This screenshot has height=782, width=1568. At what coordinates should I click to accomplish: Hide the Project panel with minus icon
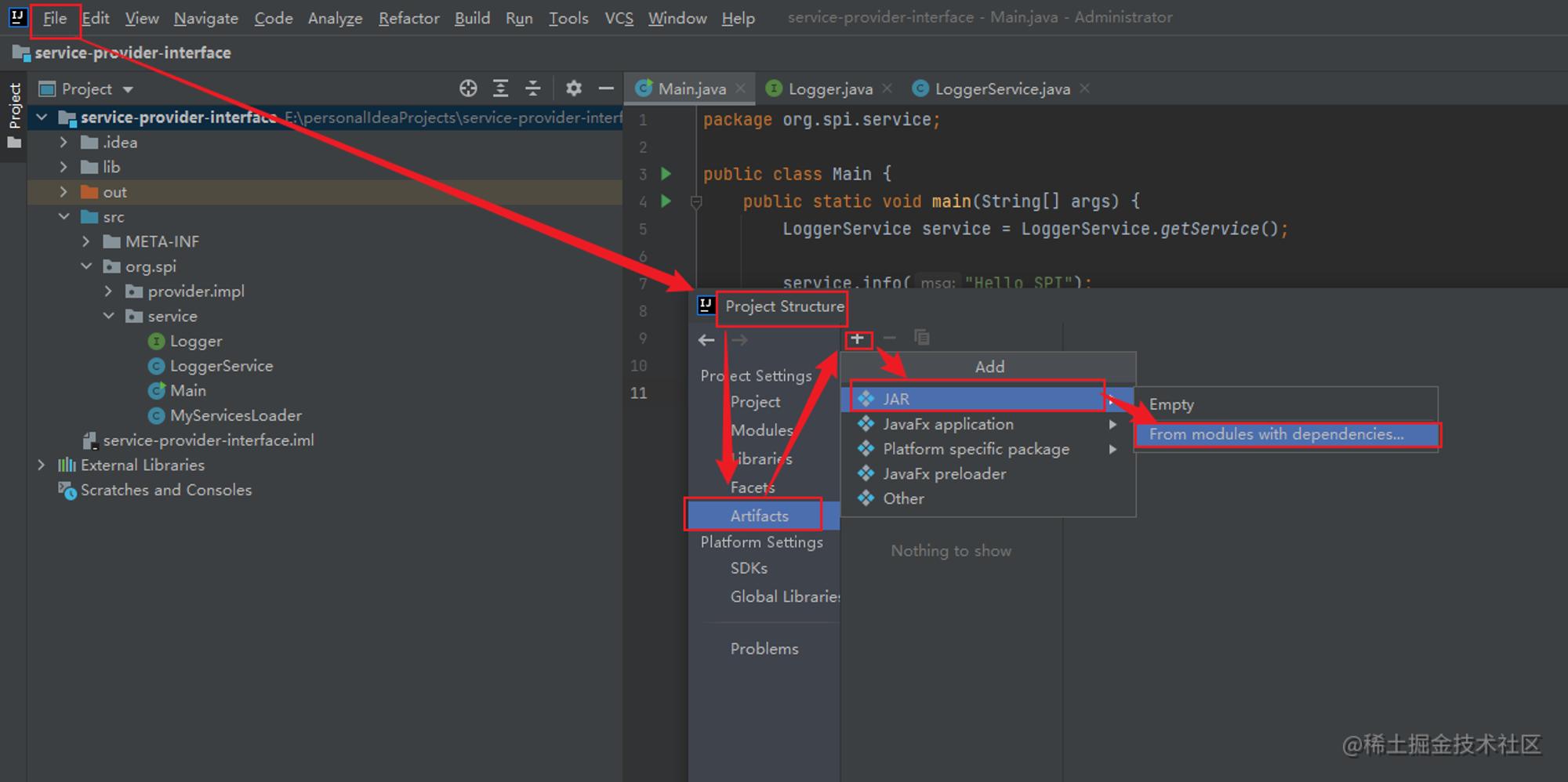tap(606, 89)
